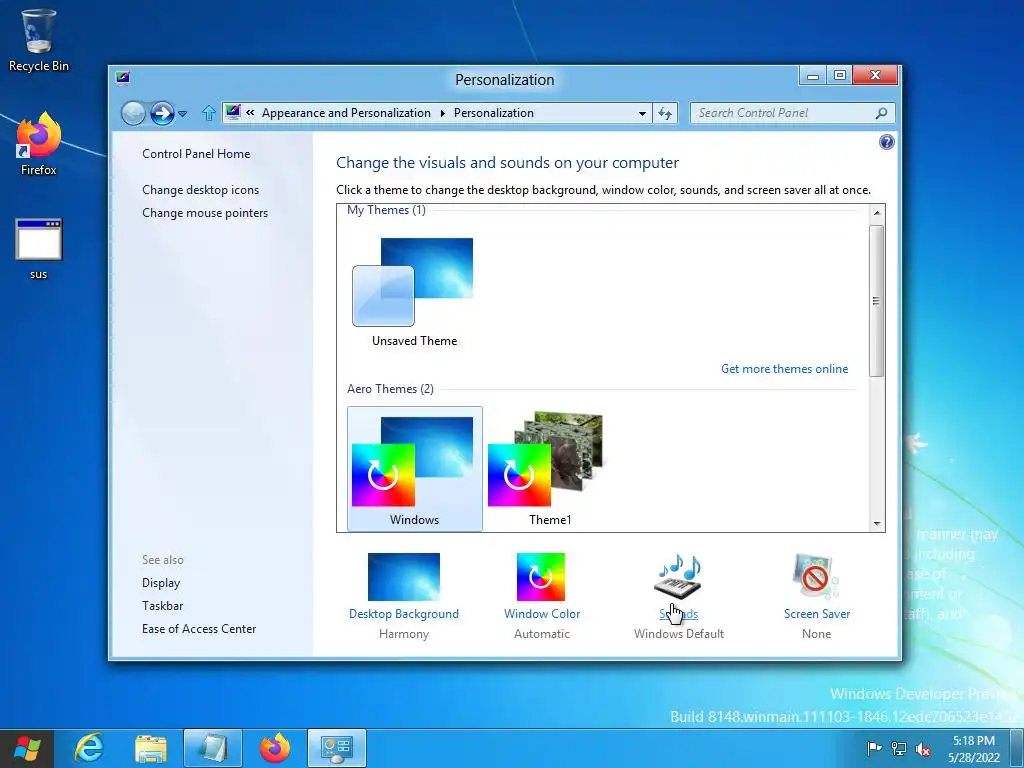Launch Internet Explorer from taskbar

point(89,748)
